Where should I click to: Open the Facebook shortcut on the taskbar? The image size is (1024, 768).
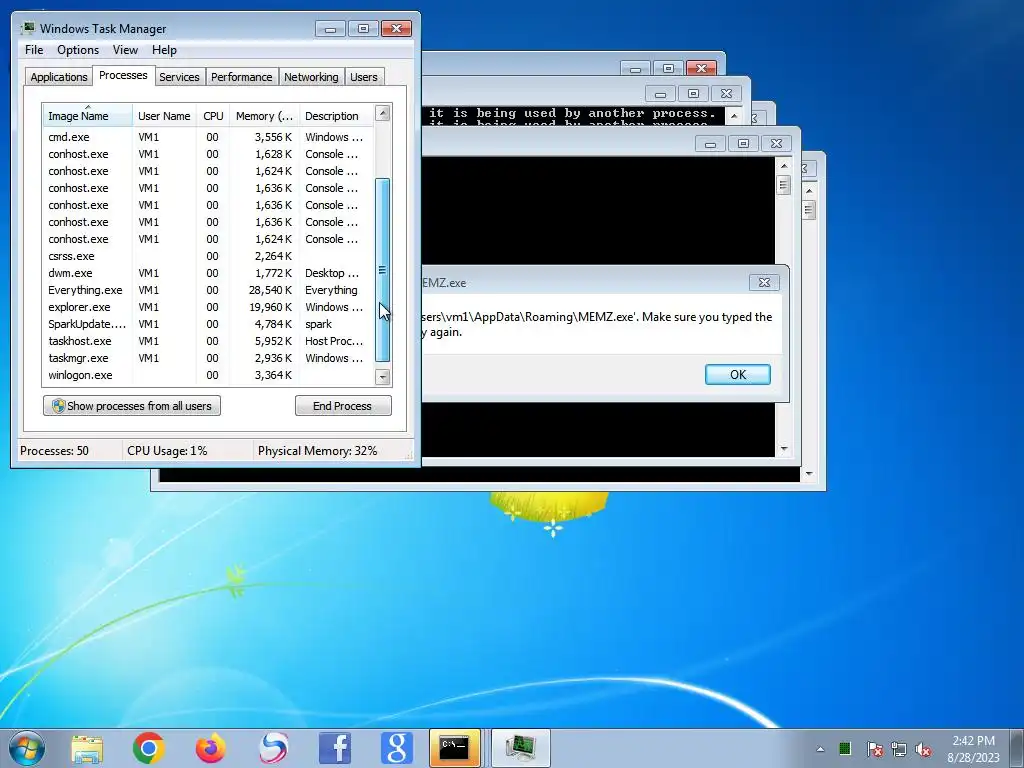point(335,748)
